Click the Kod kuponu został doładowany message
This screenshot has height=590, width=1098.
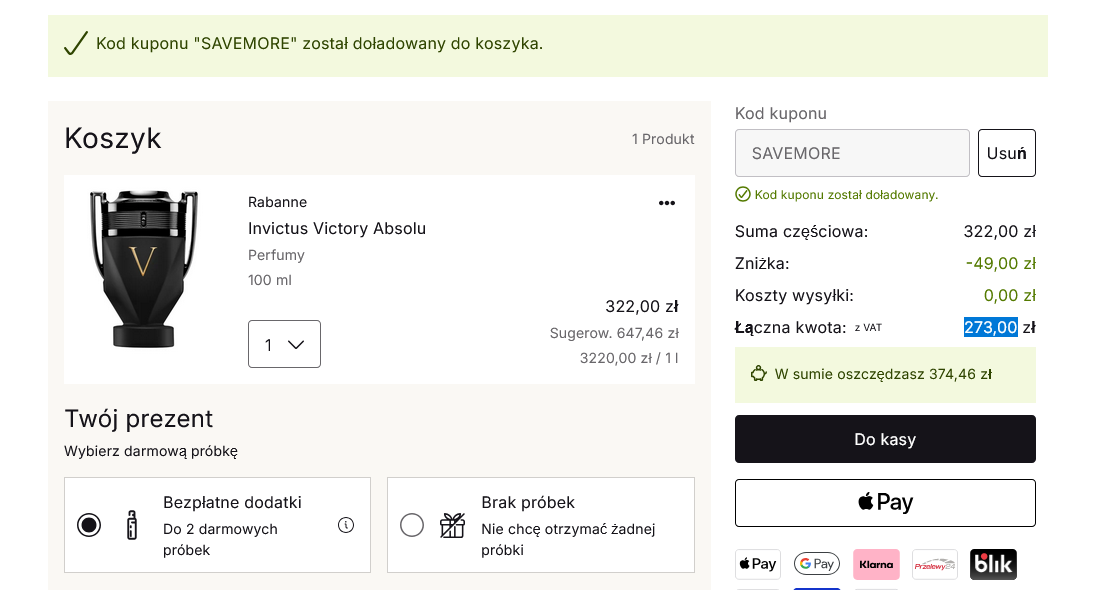pos(846,195)
